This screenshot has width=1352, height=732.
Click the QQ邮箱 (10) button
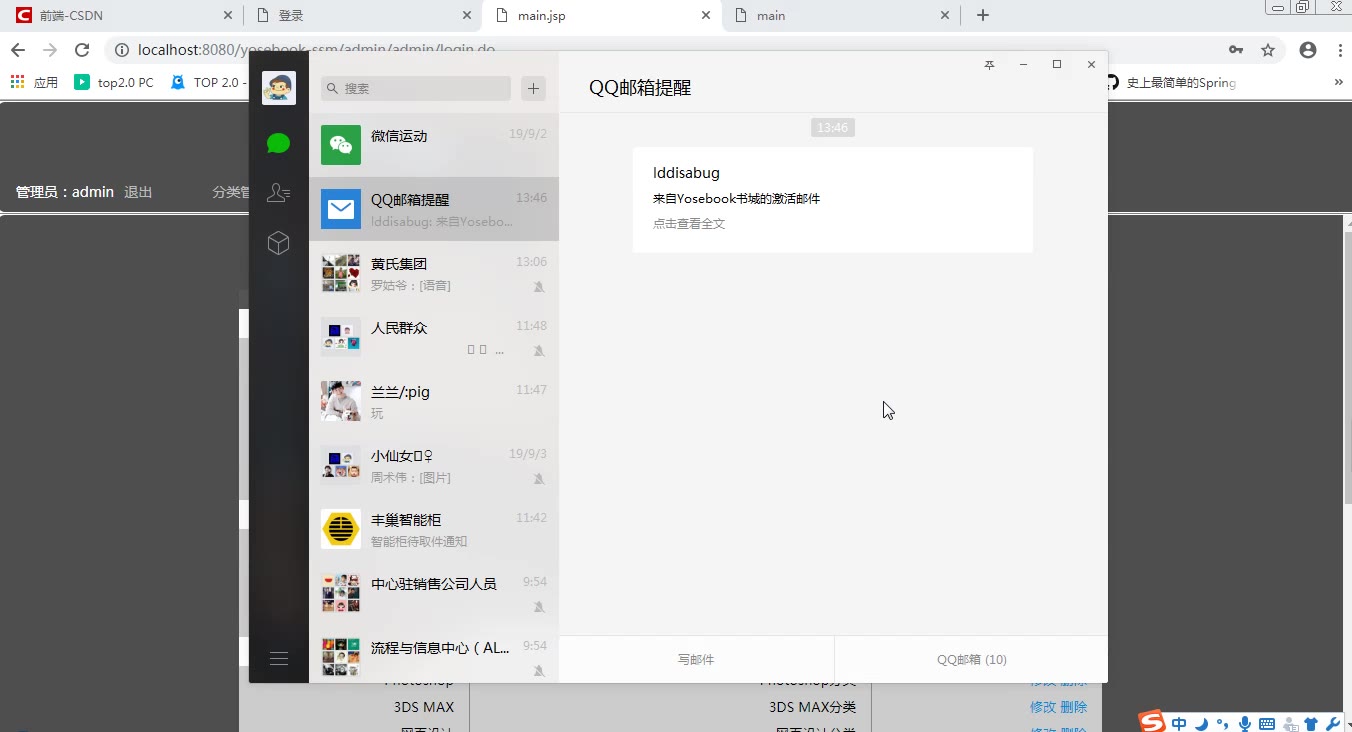[972, 660]
